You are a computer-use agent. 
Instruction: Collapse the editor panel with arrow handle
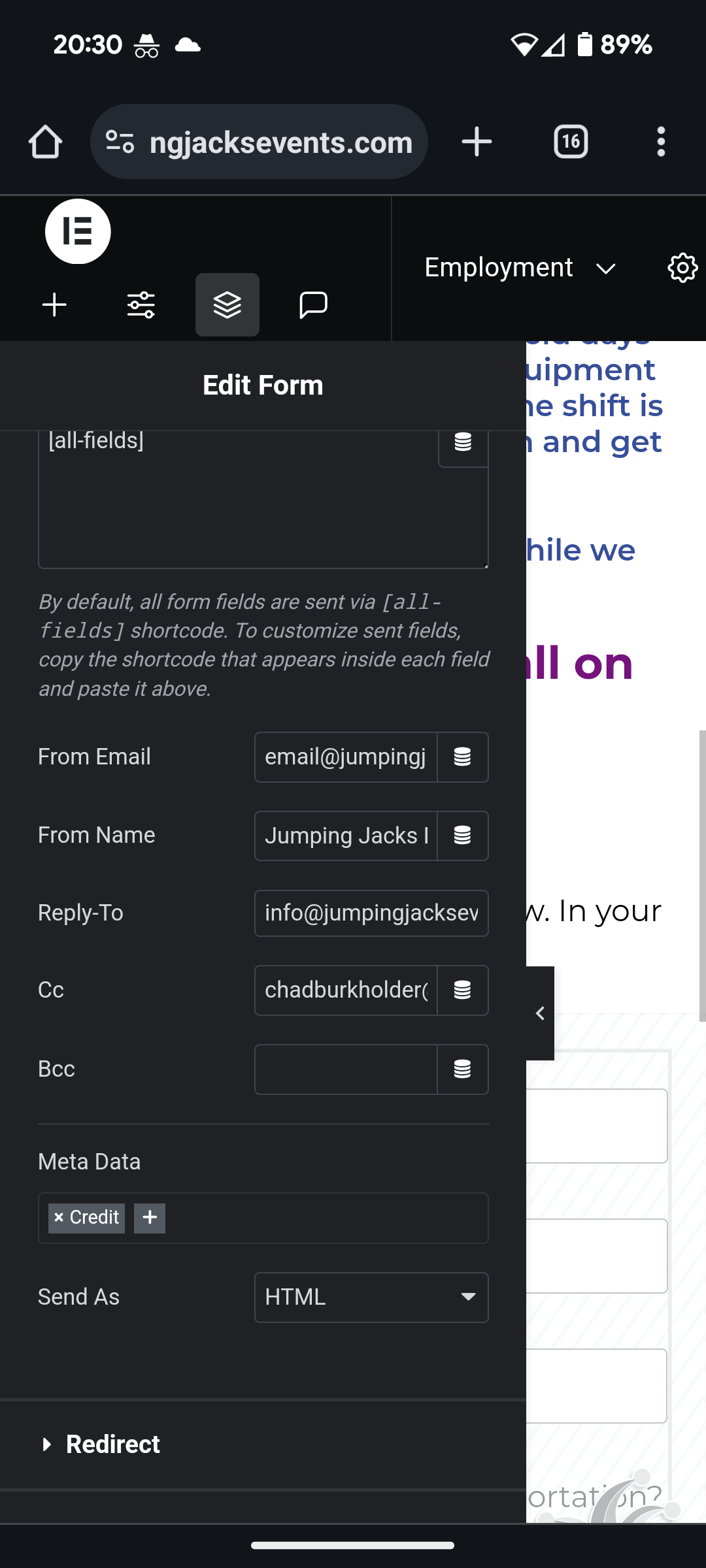pos(540,1013)
